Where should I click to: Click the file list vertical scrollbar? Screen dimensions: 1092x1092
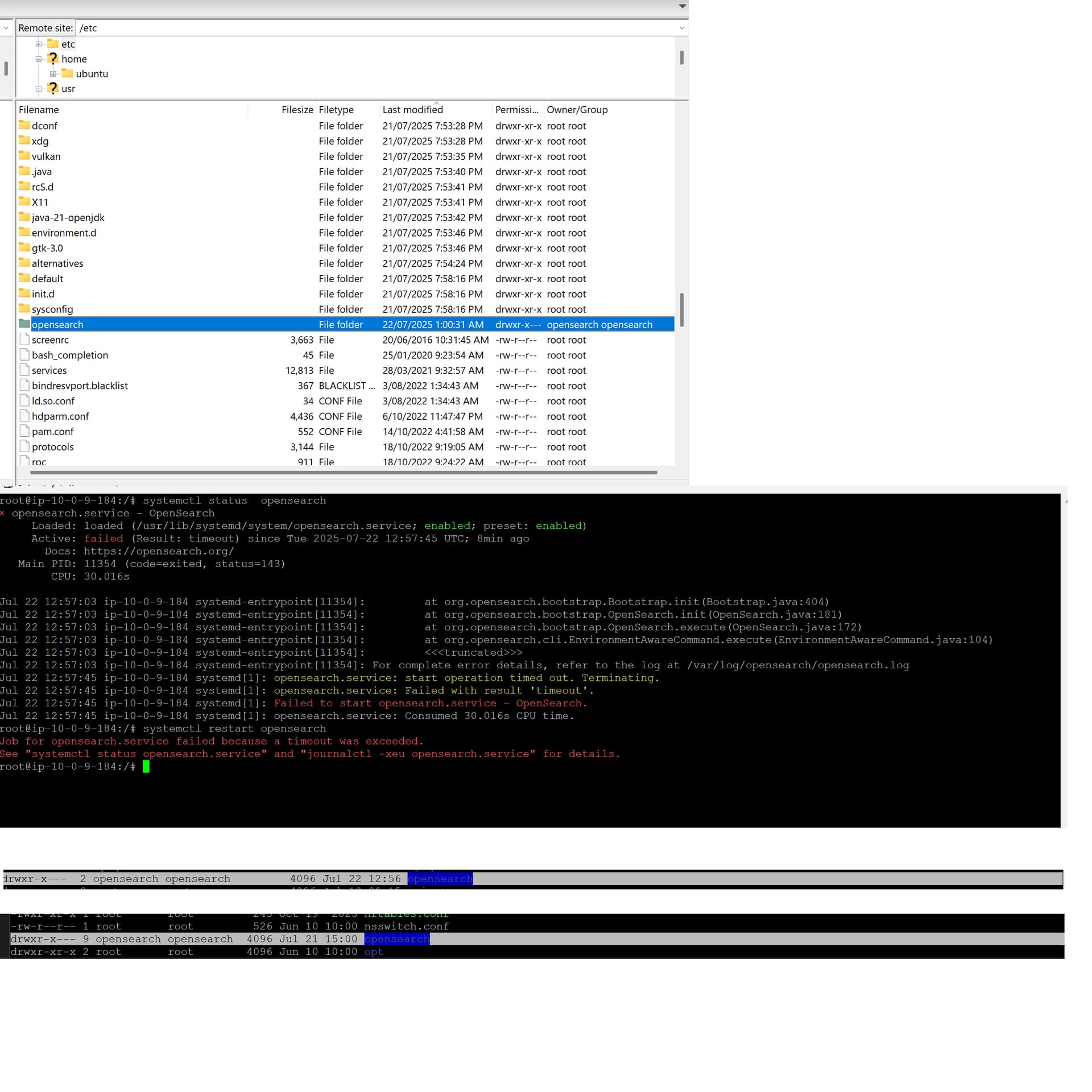pos(681,309)
